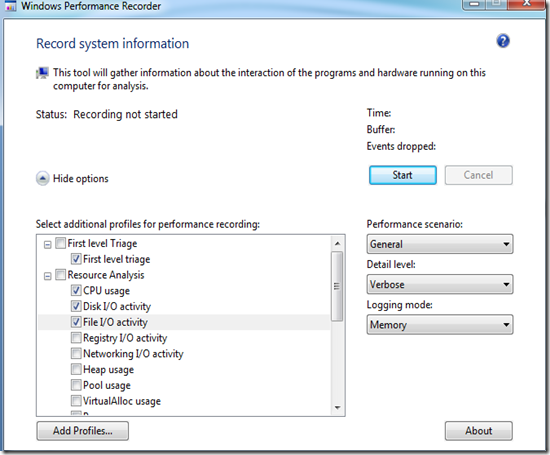Select the 'Resource Analysis' label in tree
Viewport: 550px width, 455px height.
tap(106, 275)
